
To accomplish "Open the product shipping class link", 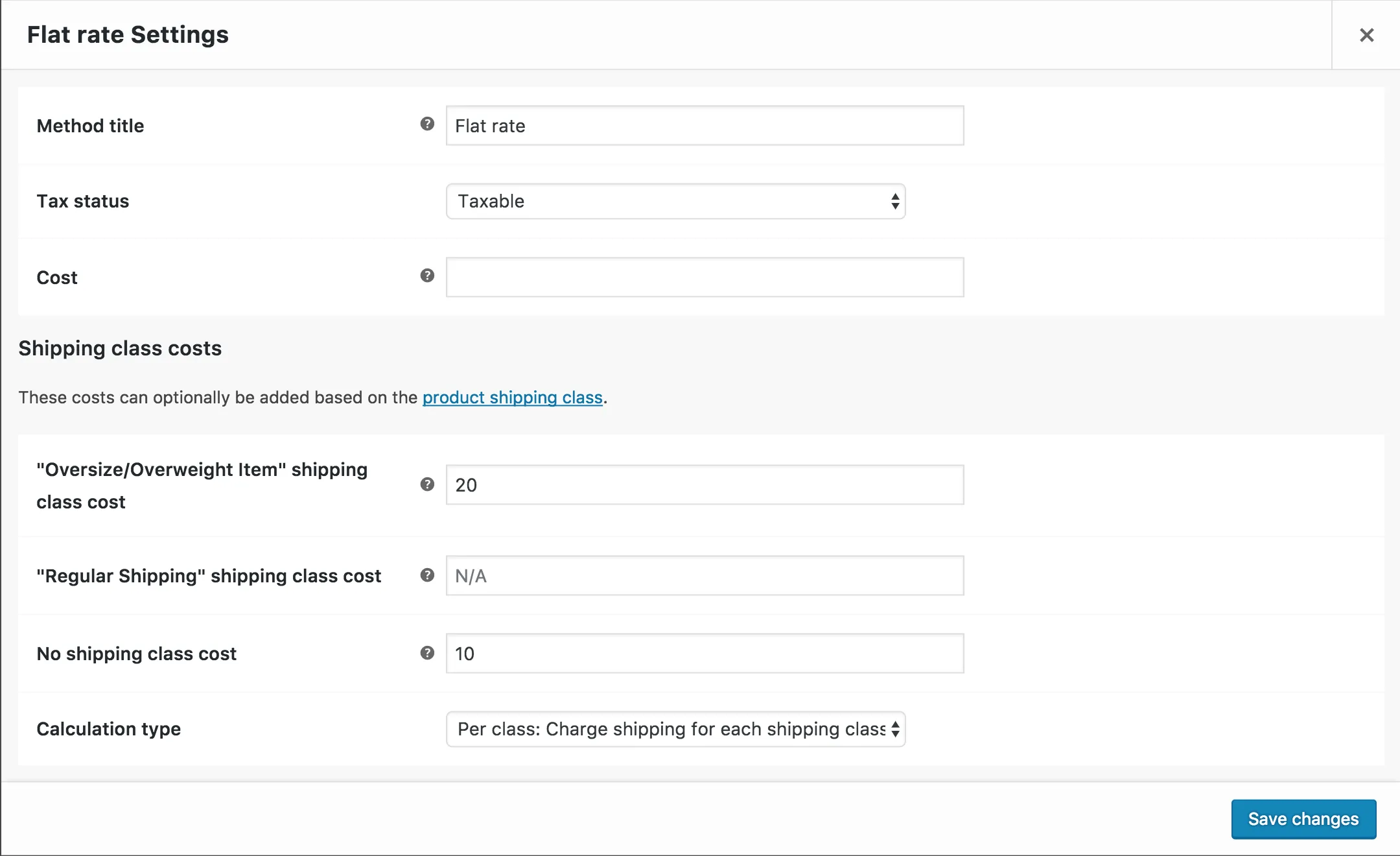I will click(x=512, y=398).
